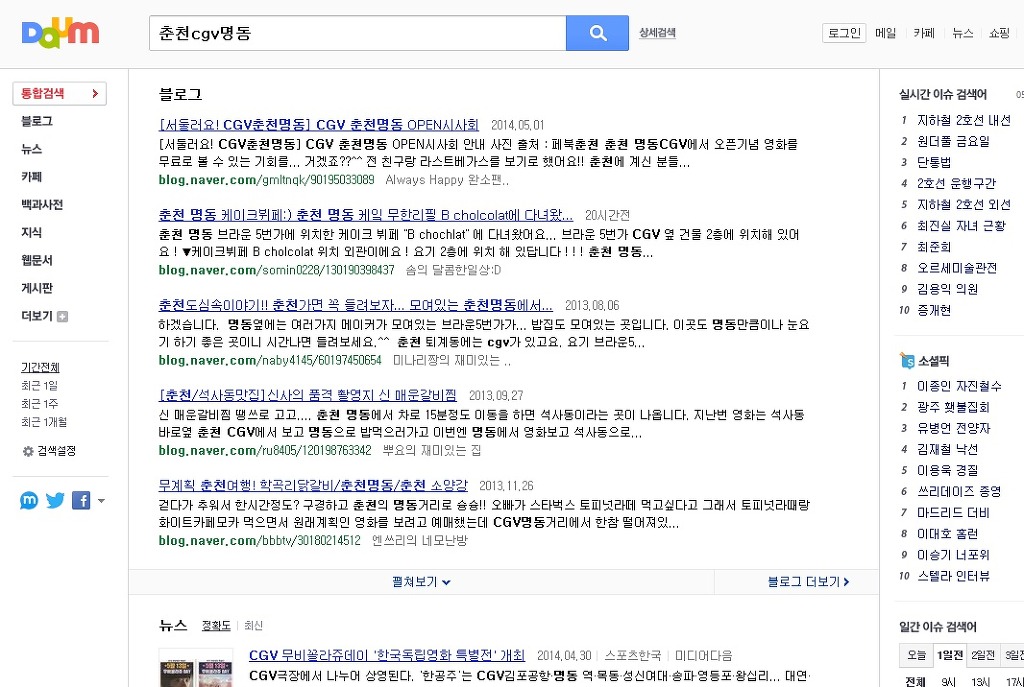The image size is (1024, 687).
Task: Open 상세검색 advanced search
Action: [657, 33]
